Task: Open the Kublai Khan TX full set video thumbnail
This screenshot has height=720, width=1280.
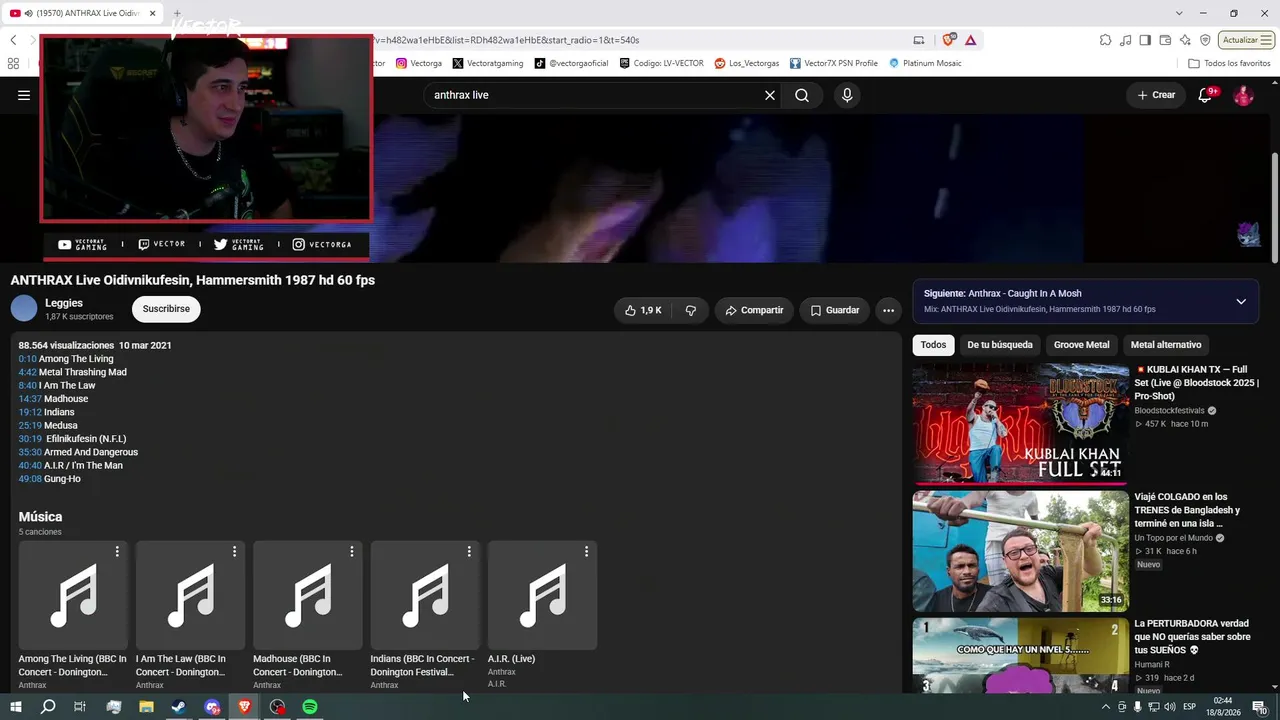Action: [x=1020, y=423]
